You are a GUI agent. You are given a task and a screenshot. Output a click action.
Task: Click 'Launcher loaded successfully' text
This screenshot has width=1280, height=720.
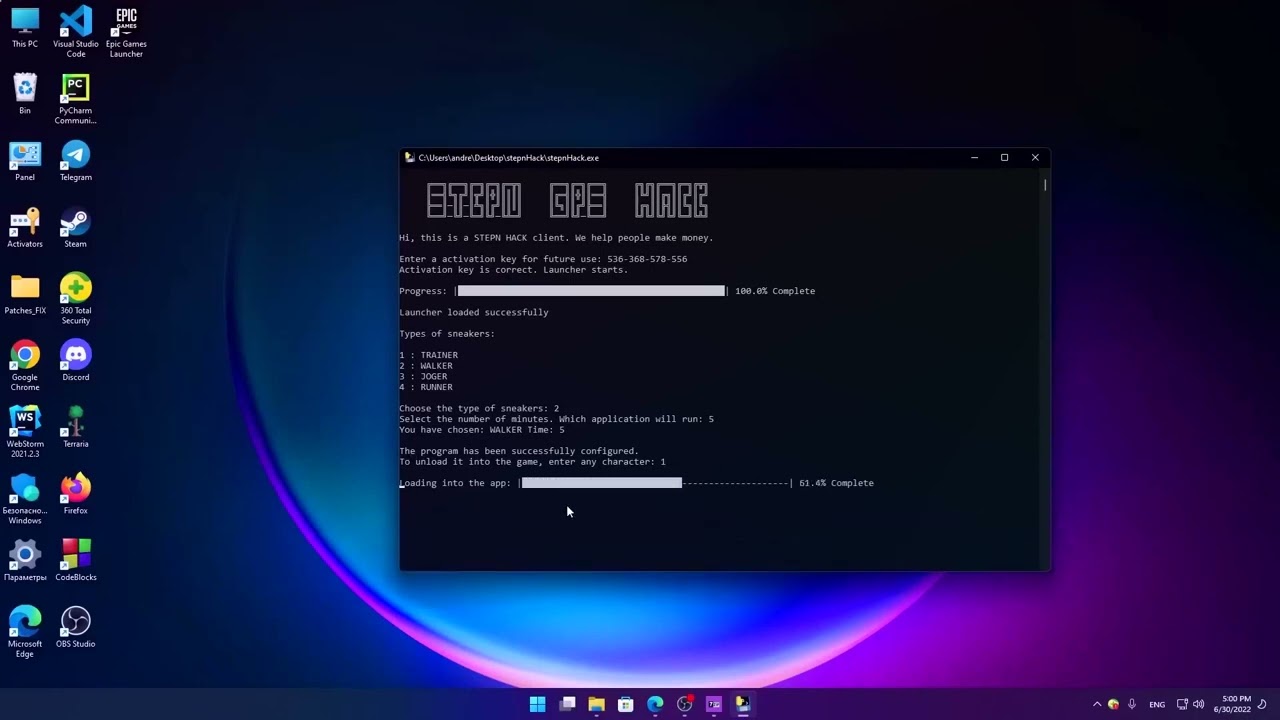474,312
